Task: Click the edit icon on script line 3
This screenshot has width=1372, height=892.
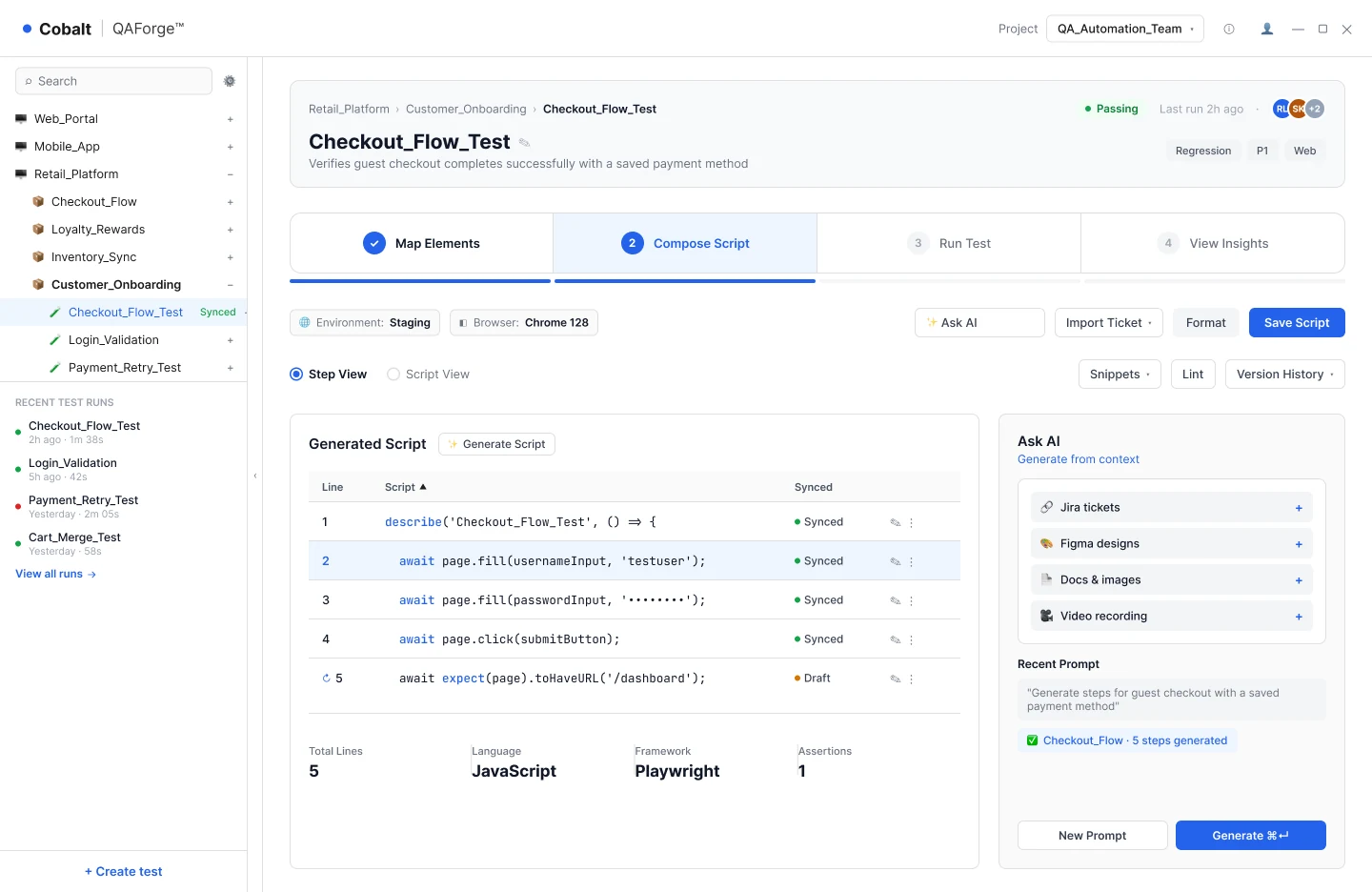Action: 896,600
